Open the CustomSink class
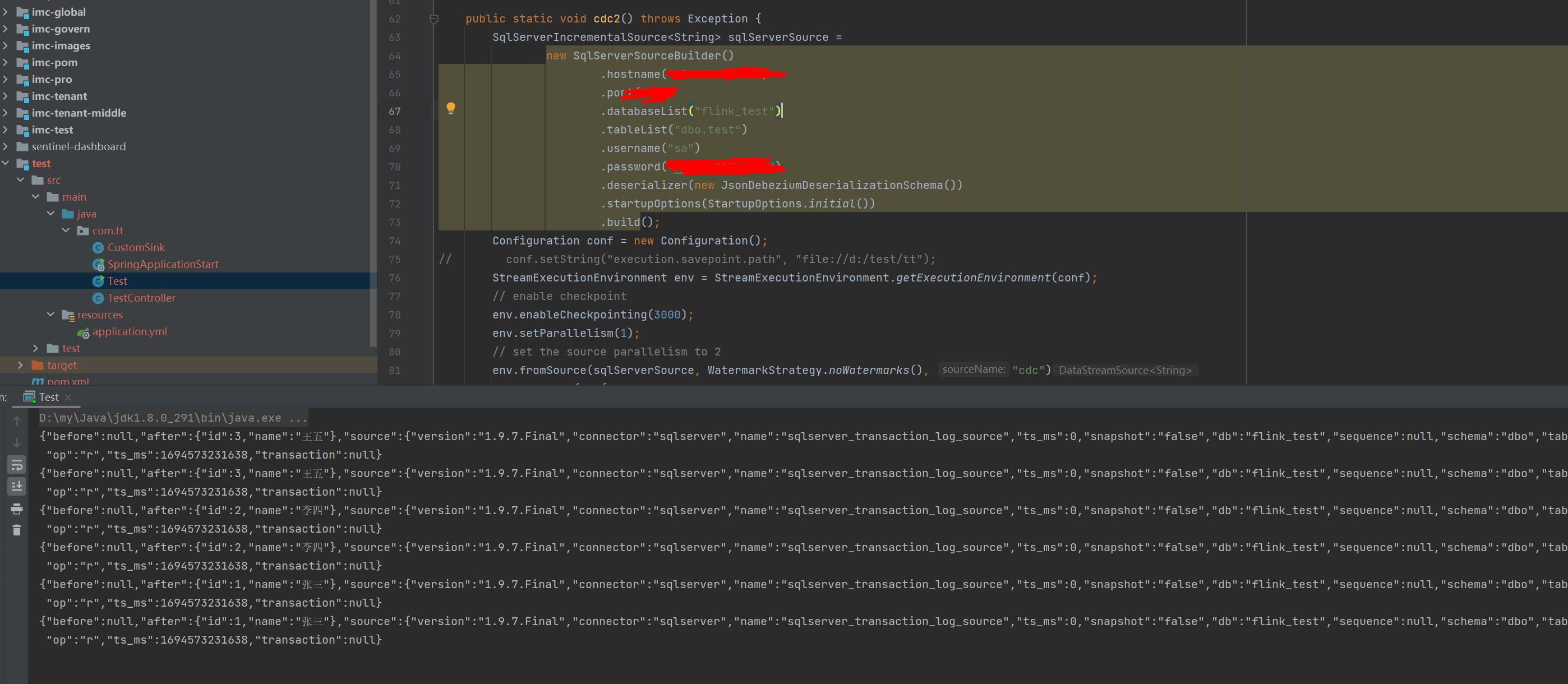Image resolution: width=1568 pixels, height=684 pixels. click(x=136, y=248)
